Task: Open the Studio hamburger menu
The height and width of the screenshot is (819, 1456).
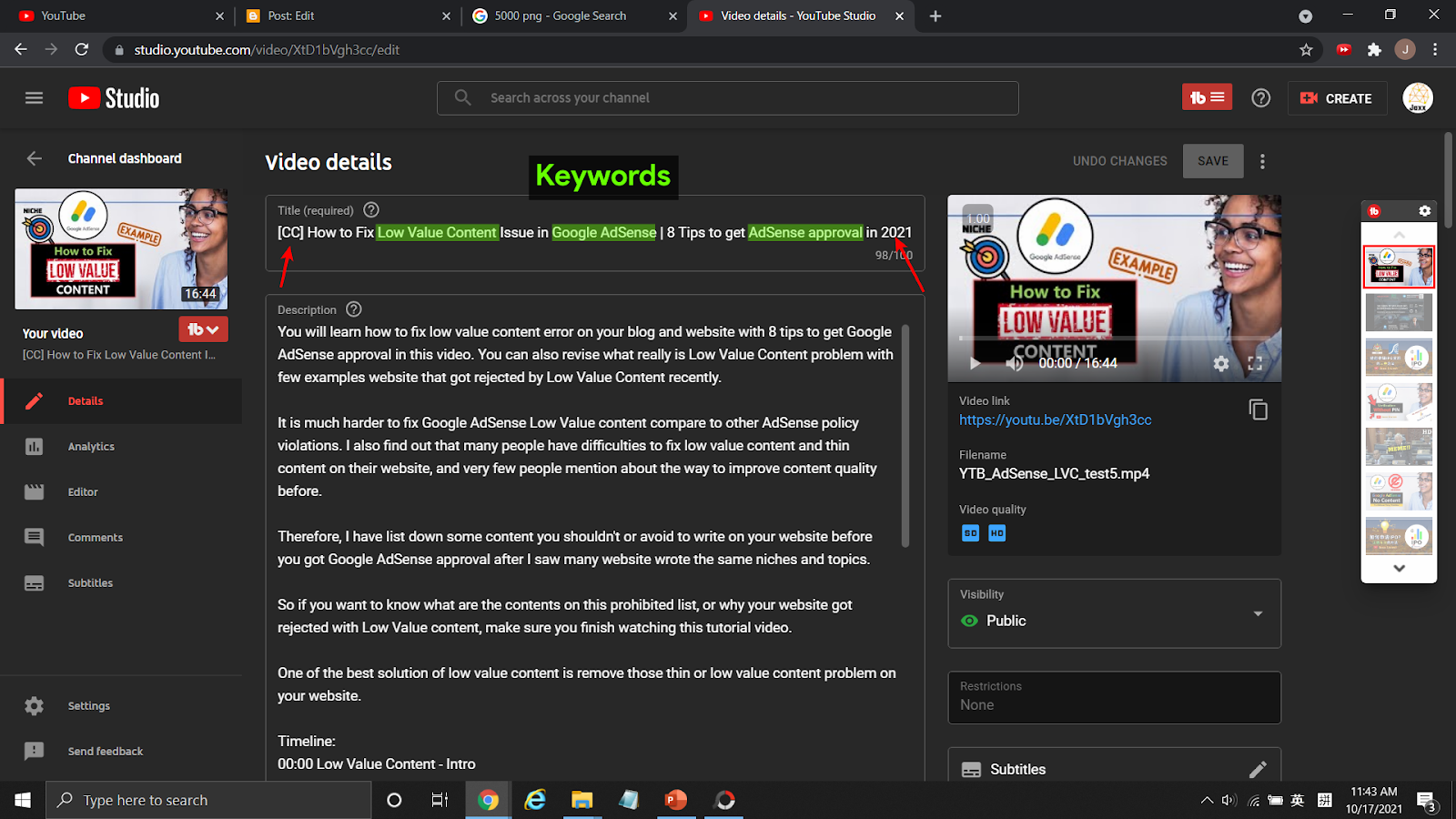Action: click(x=34, y=98)
